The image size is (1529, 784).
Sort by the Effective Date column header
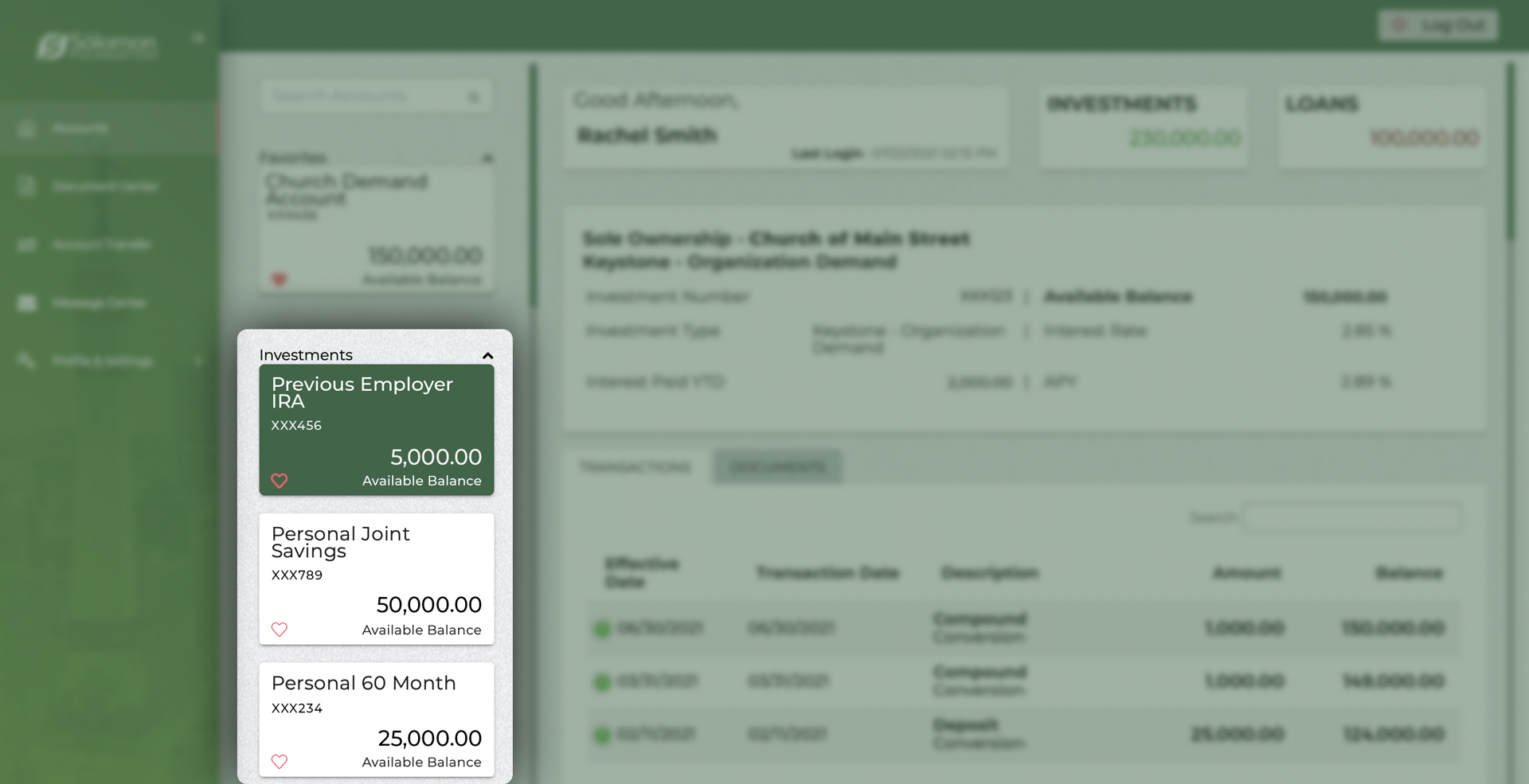tap(642, 572)
